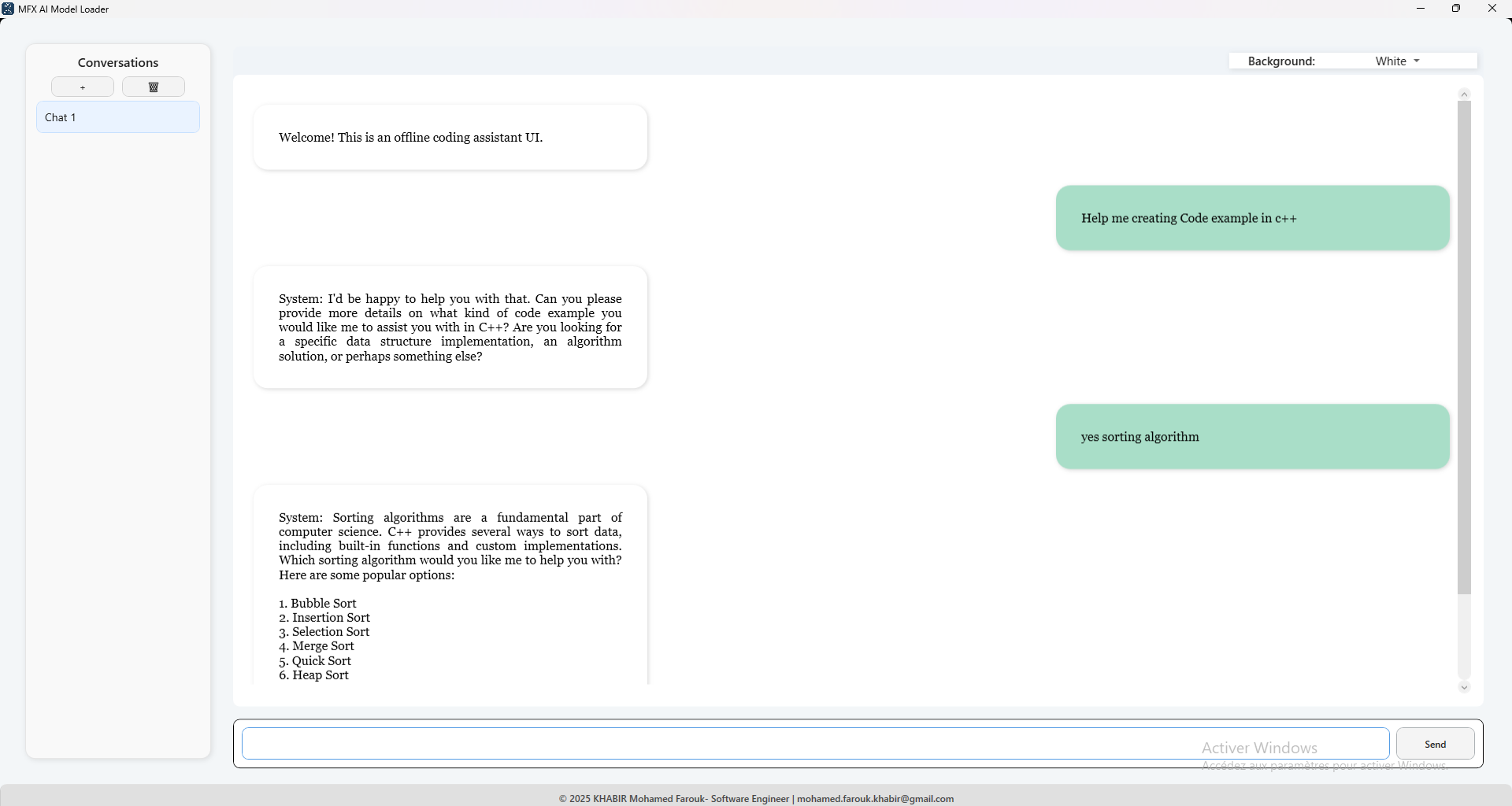Click the trash icon to delete conversation
1512x806 pixels.
point(154,87)
